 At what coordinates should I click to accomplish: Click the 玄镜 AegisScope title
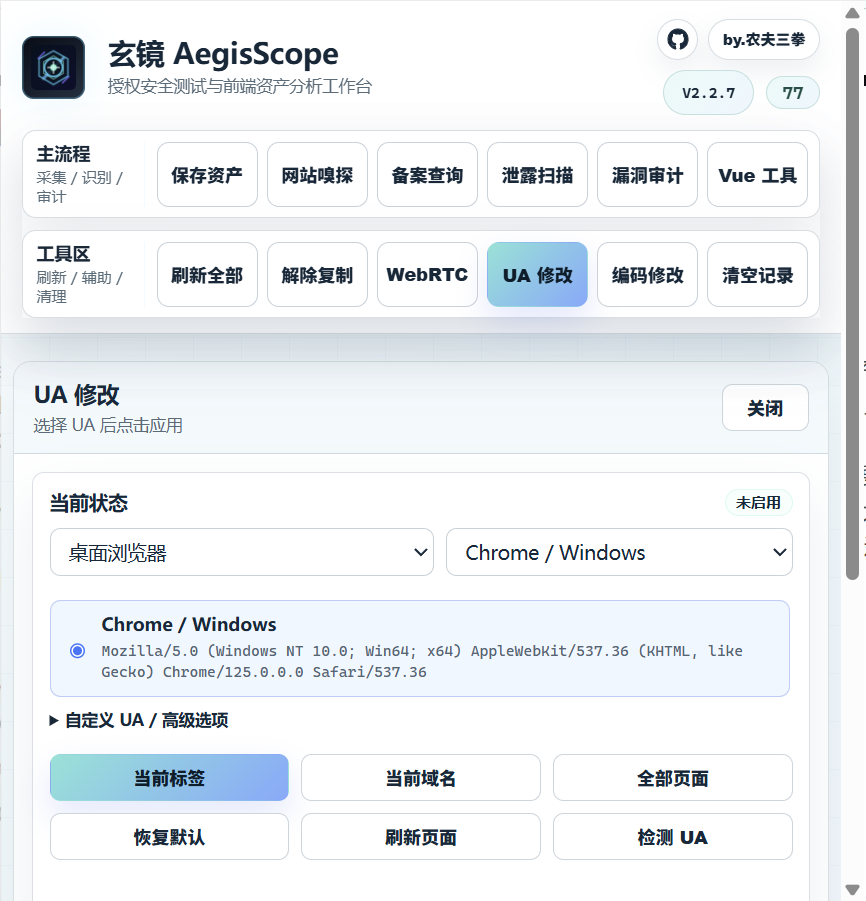[224, 54]
